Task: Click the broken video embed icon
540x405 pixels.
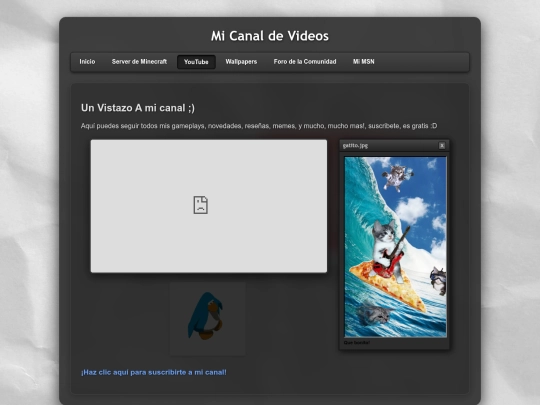Action: click(x=200, y=205)
